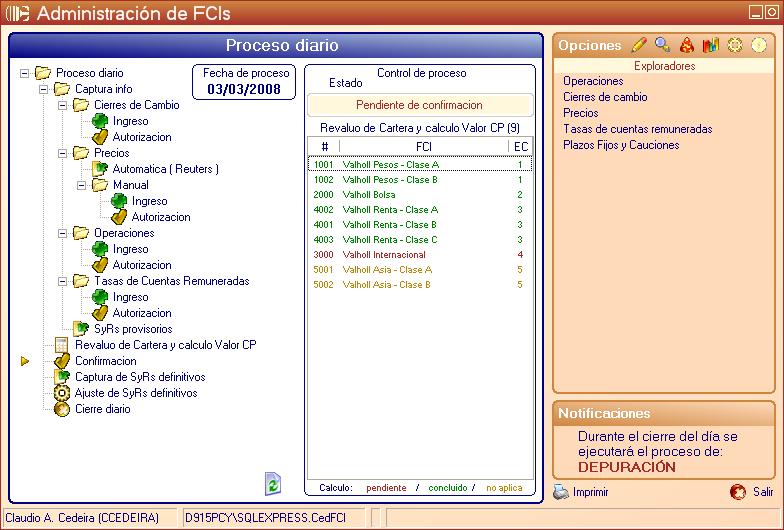Click the Autorizacion checkmark icon under Cierres de Cambio
784x530 pixels.
[x=100, y=137]
